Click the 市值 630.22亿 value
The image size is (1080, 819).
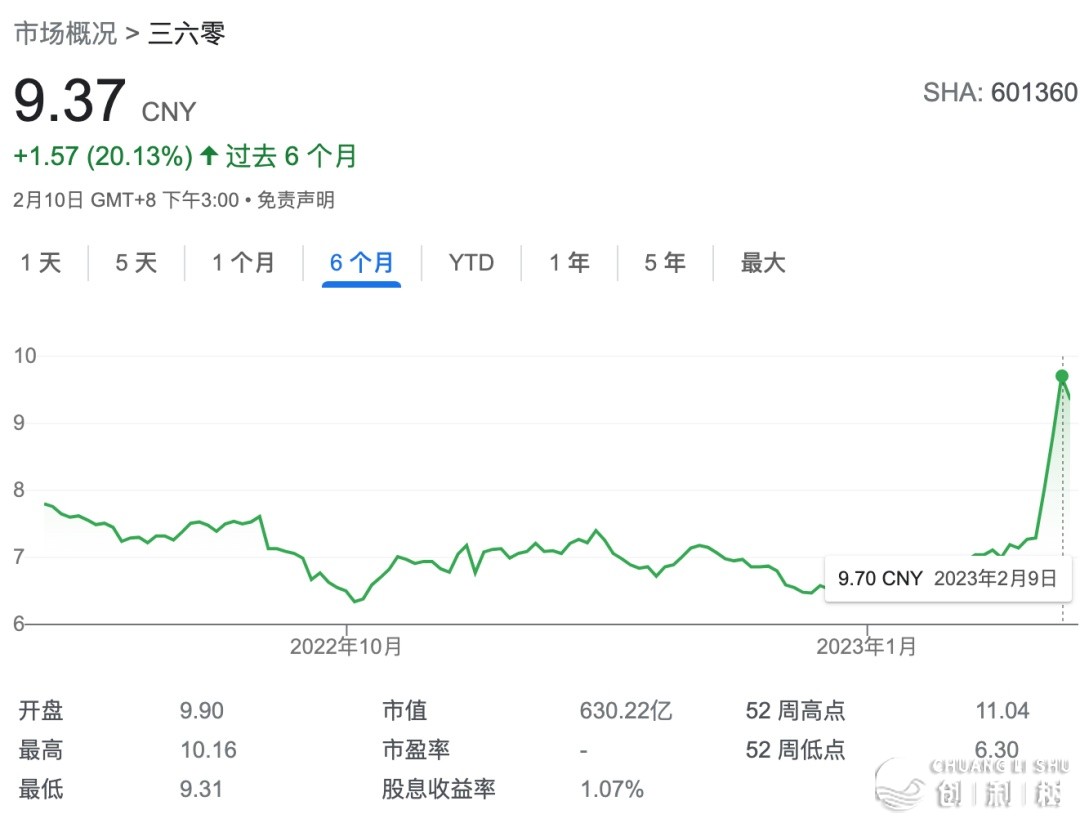coord(626,711)
